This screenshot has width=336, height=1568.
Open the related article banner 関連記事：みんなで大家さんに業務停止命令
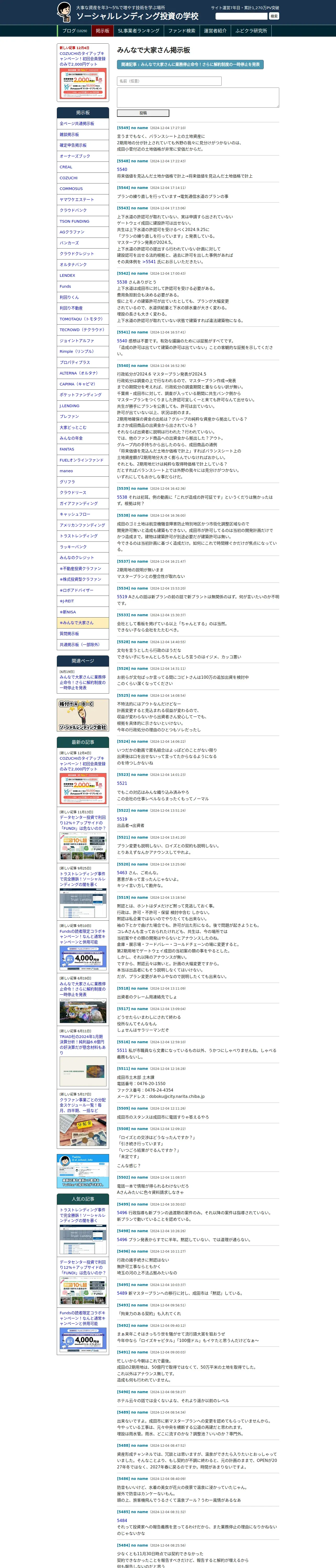[x=190, y=65]
